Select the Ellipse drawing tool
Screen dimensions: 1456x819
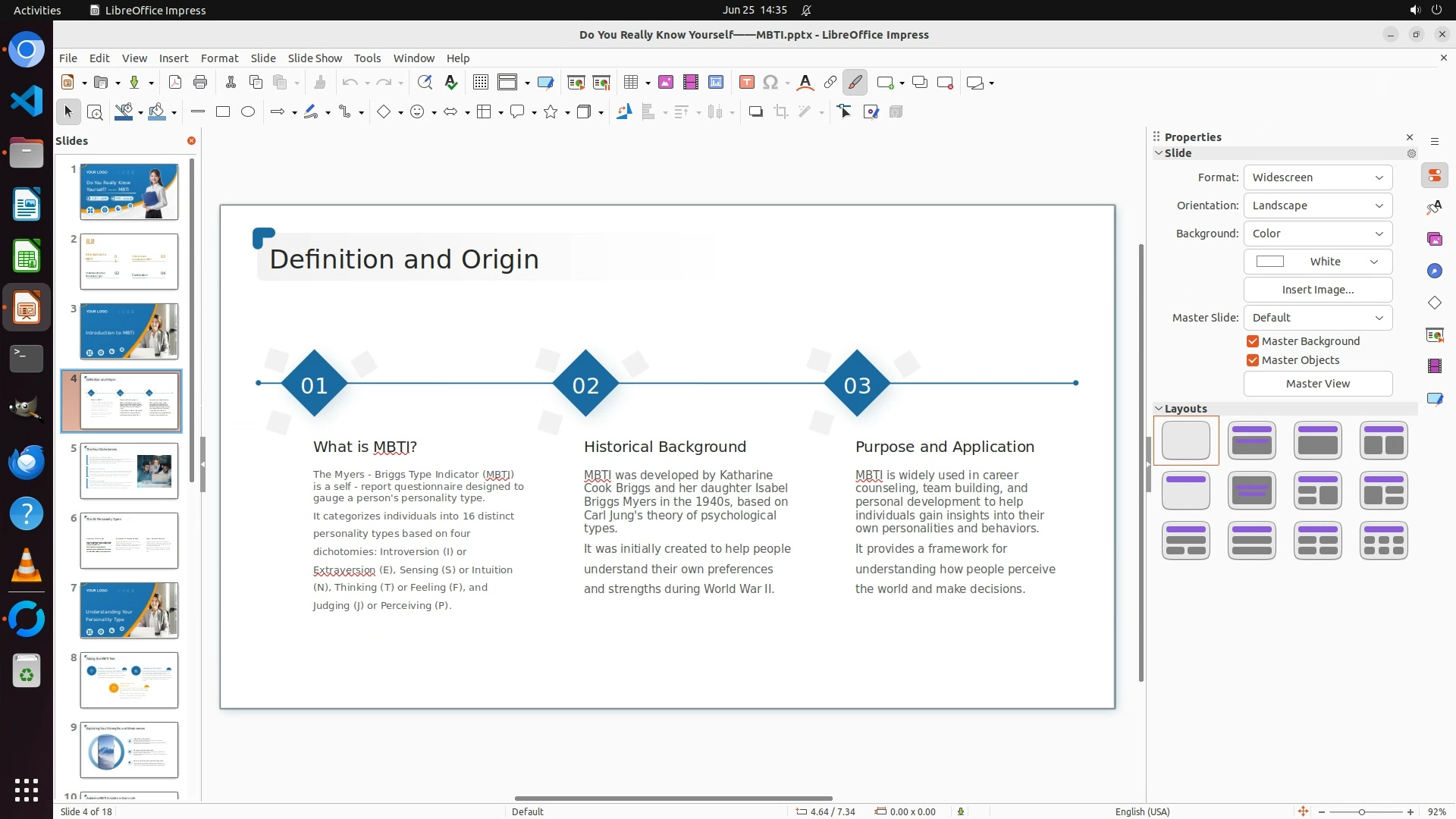click(x=247, y=111)
